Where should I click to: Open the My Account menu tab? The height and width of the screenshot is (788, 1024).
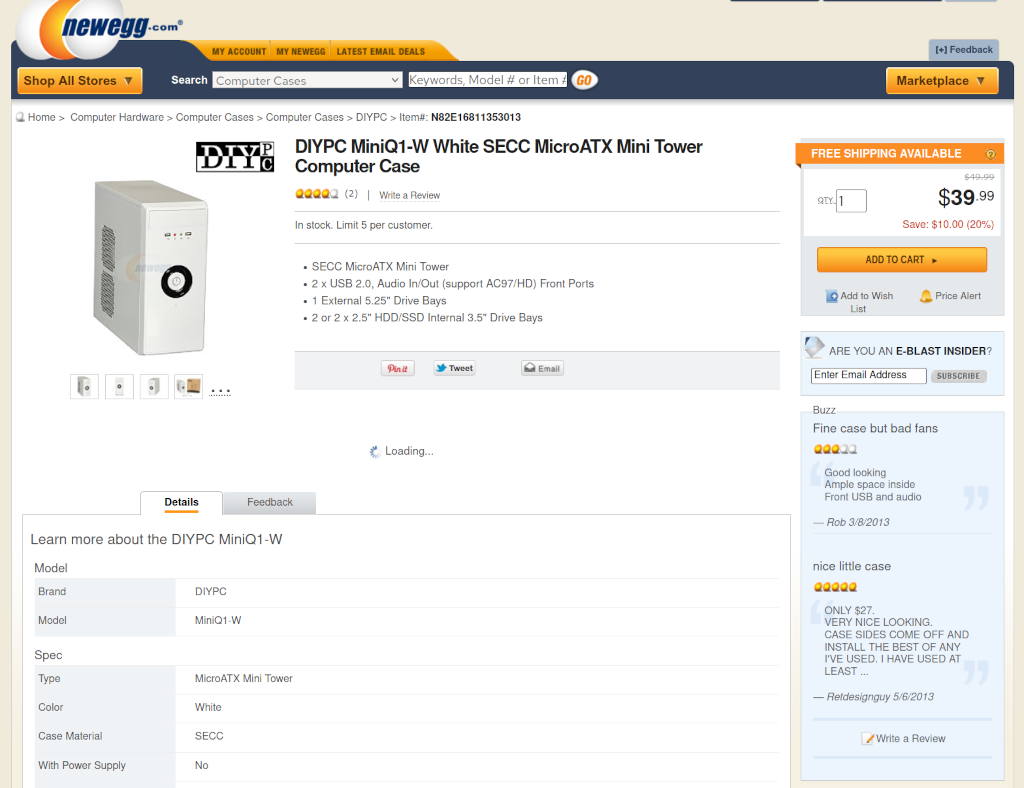pos(239,51)
